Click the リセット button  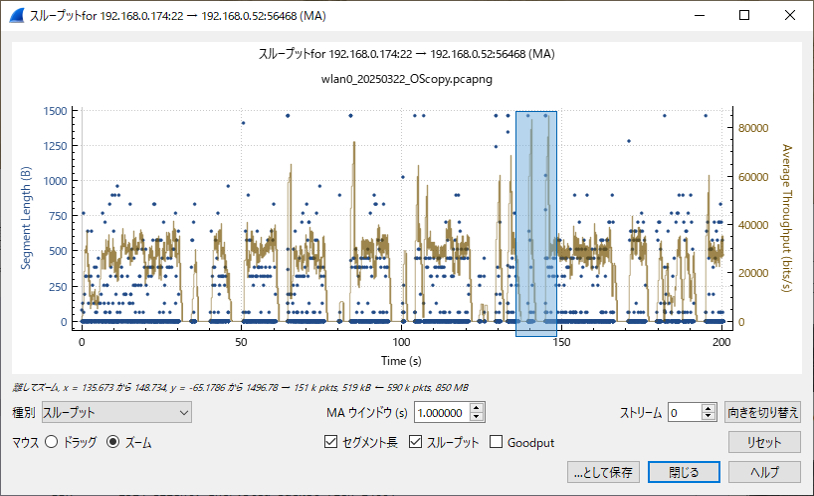click(x=764, y=443)
